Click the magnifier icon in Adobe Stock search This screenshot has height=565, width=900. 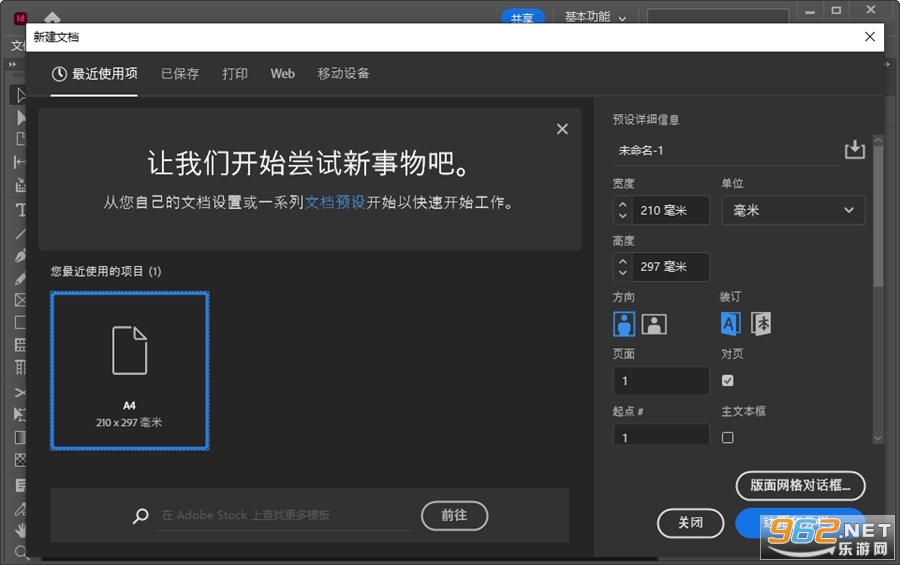pyautogui.click(x=141, y=516)
